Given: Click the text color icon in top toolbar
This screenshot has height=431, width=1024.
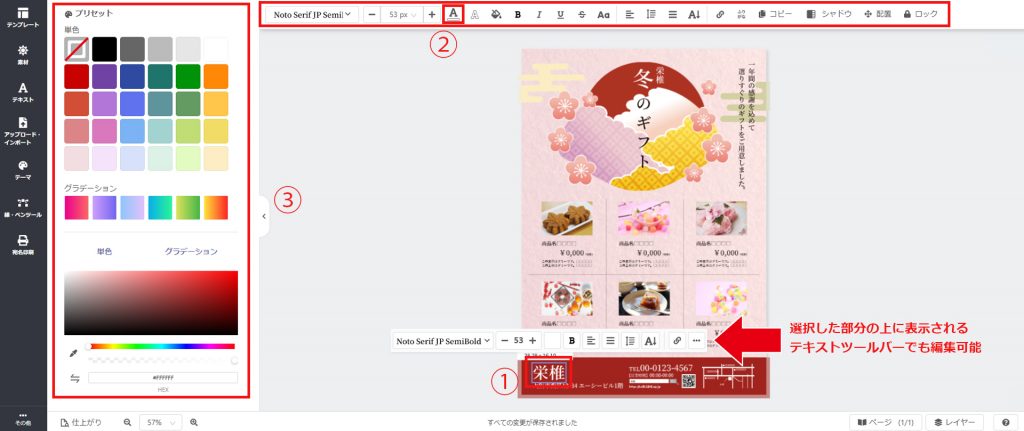Looking at the screenshot, I should [x=454, y=15].
